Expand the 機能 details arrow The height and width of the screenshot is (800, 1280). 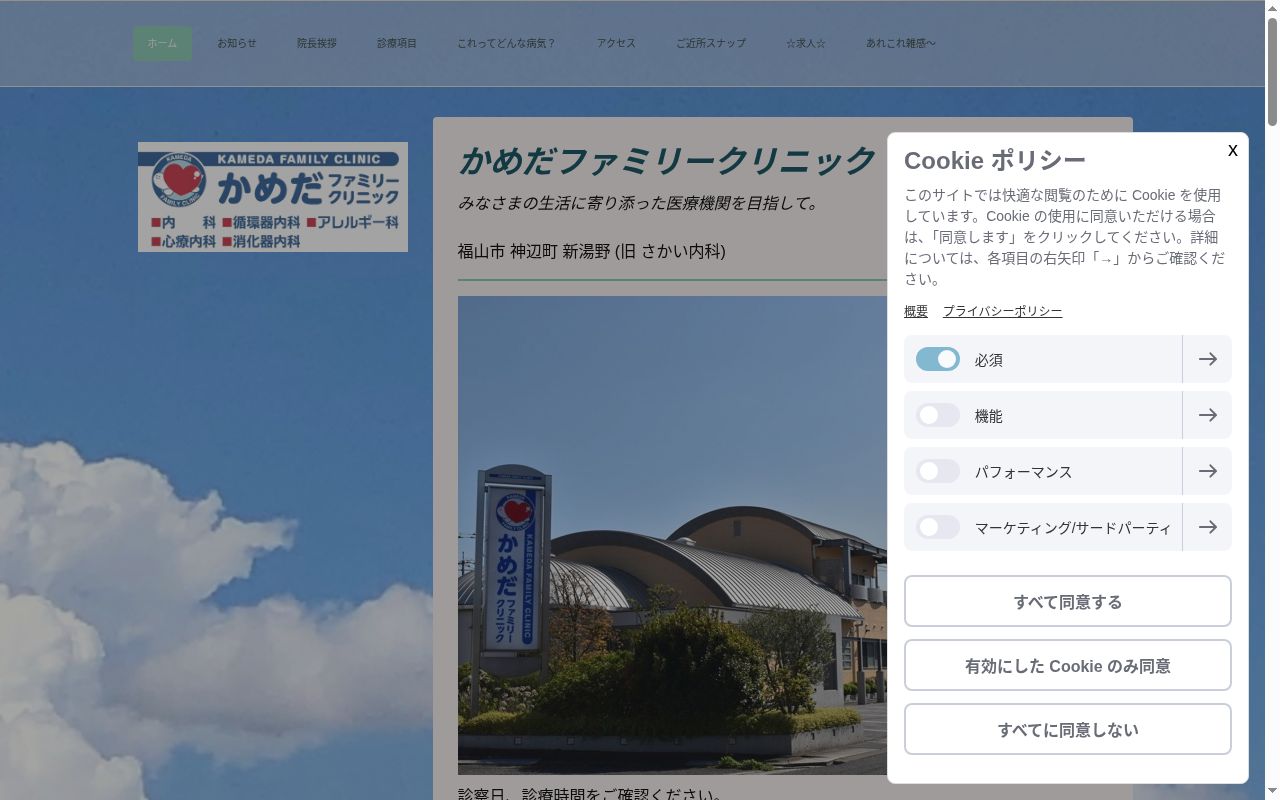[x=1207, y=415]
